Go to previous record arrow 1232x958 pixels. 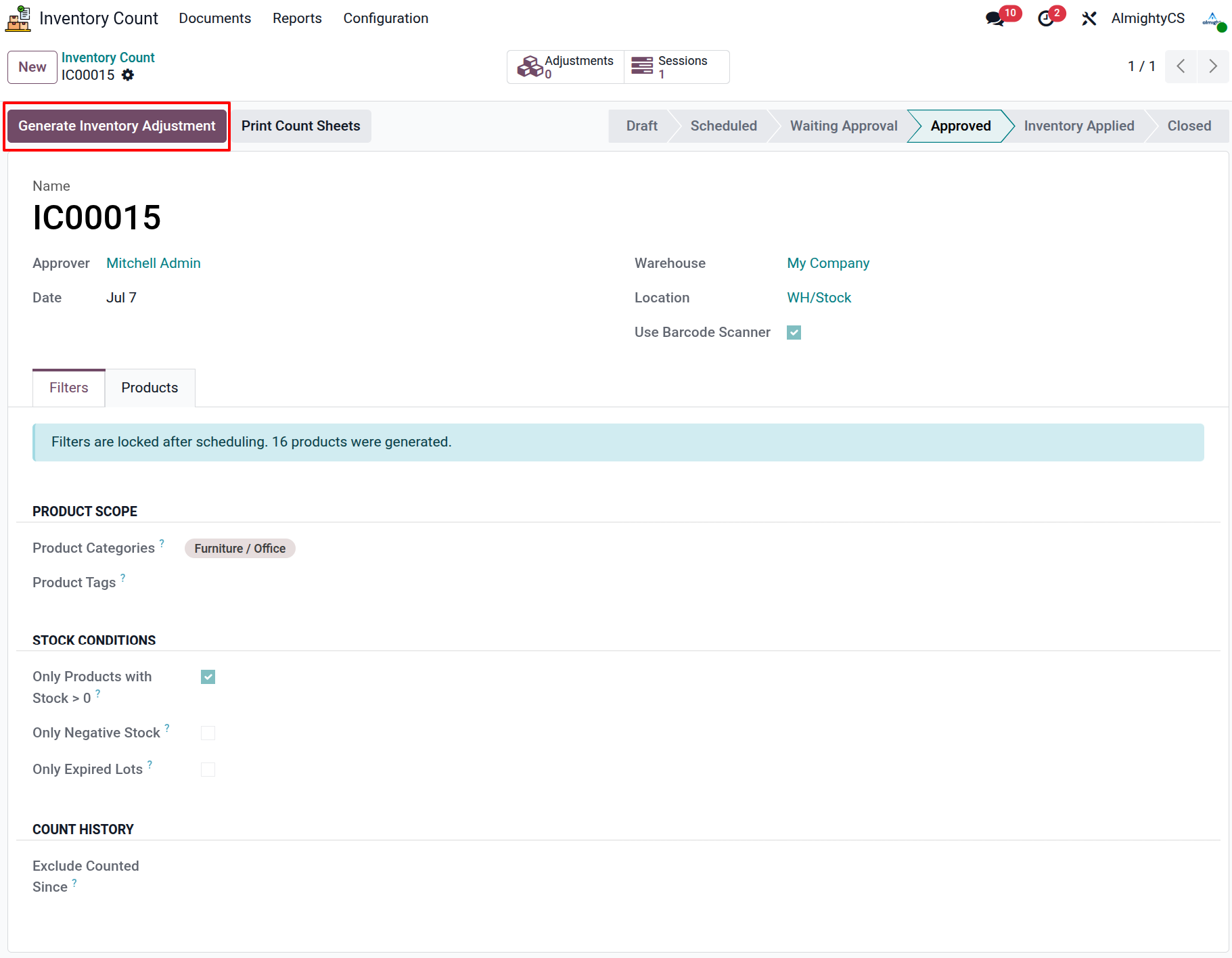[x=1181, y=66]
